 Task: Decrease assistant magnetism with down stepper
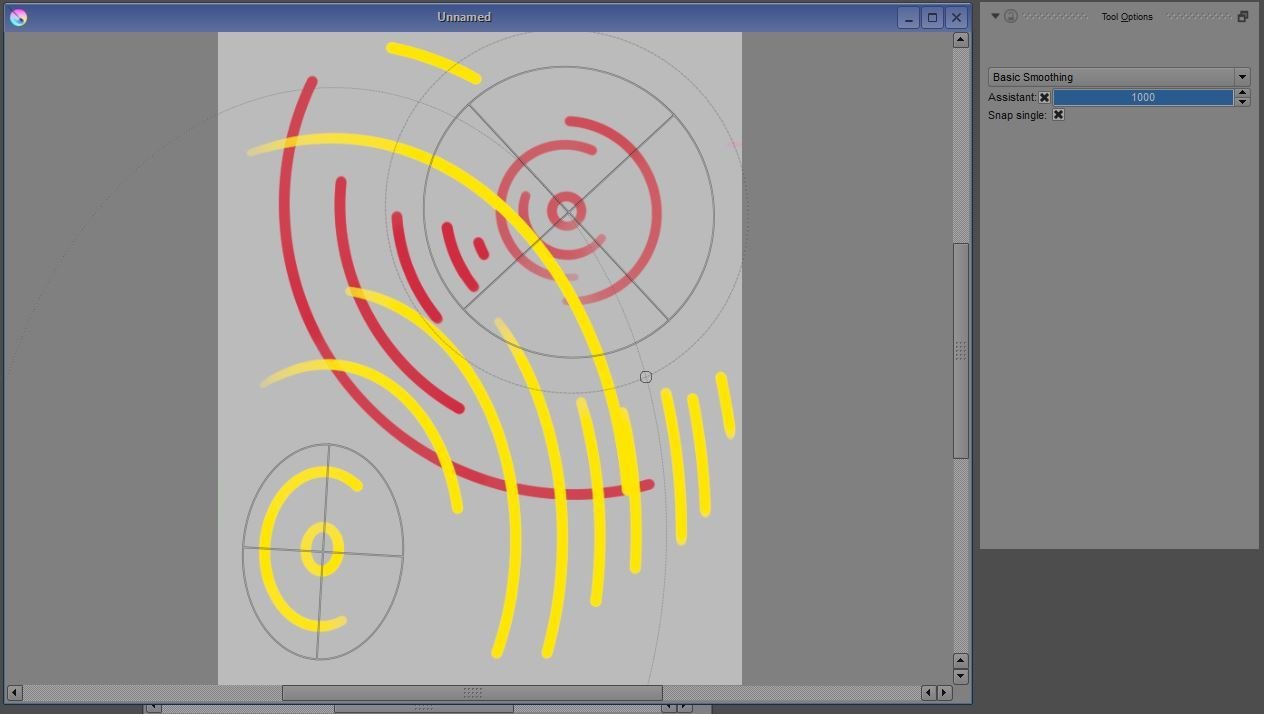(x=1243, y=101)
